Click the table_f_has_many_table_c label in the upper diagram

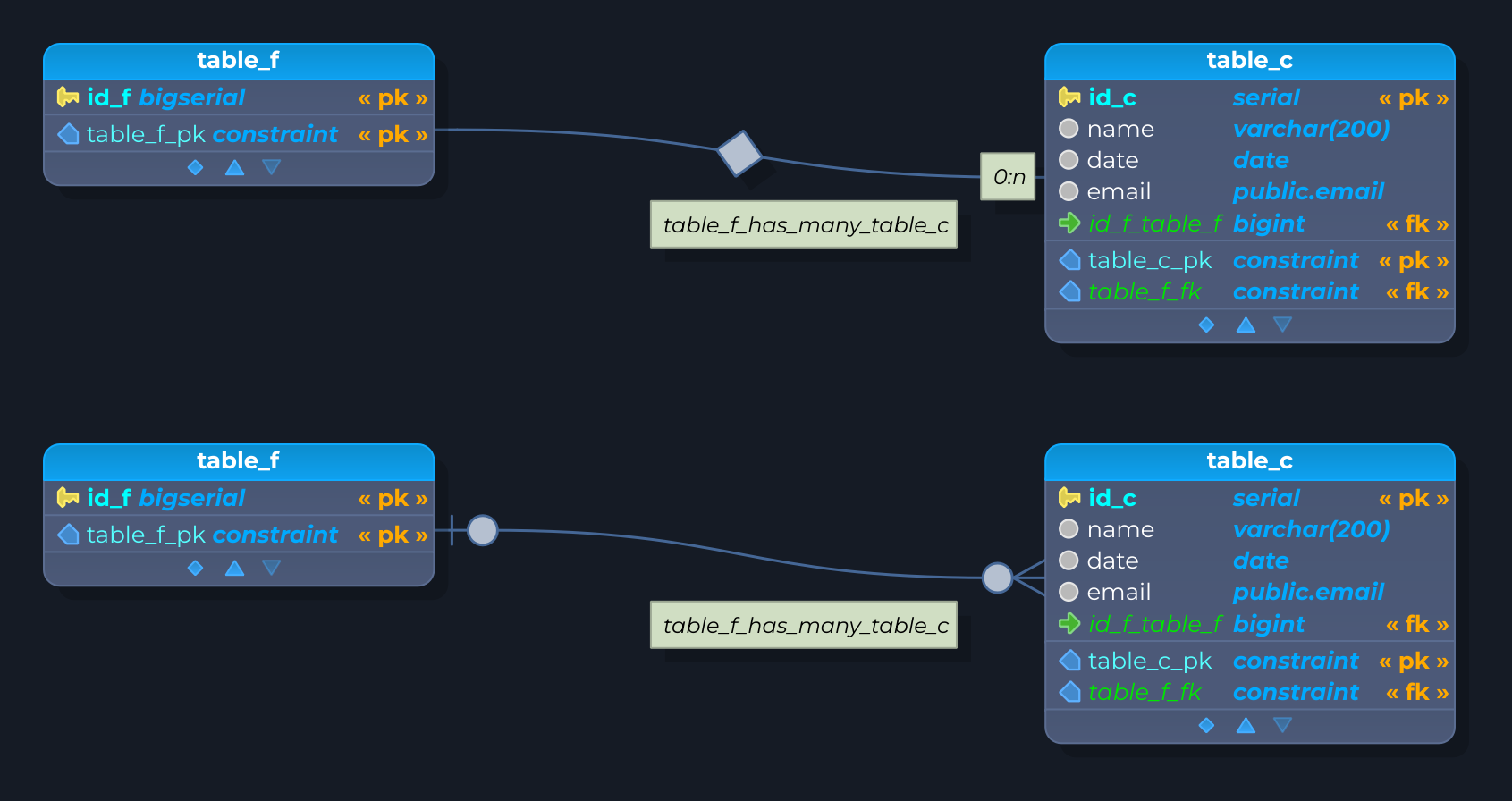point(805,224)
